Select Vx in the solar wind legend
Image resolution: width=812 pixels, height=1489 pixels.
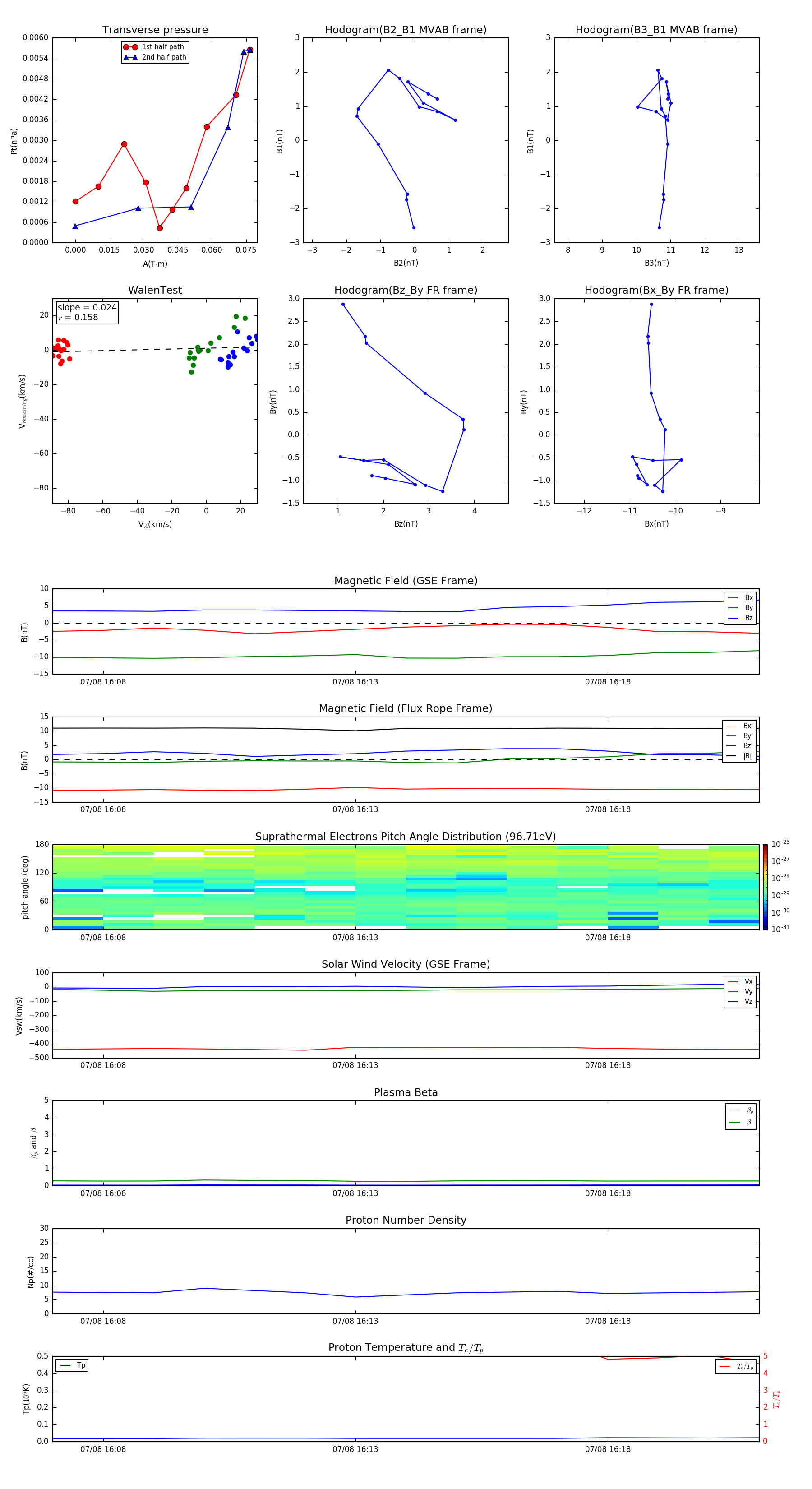740,981
